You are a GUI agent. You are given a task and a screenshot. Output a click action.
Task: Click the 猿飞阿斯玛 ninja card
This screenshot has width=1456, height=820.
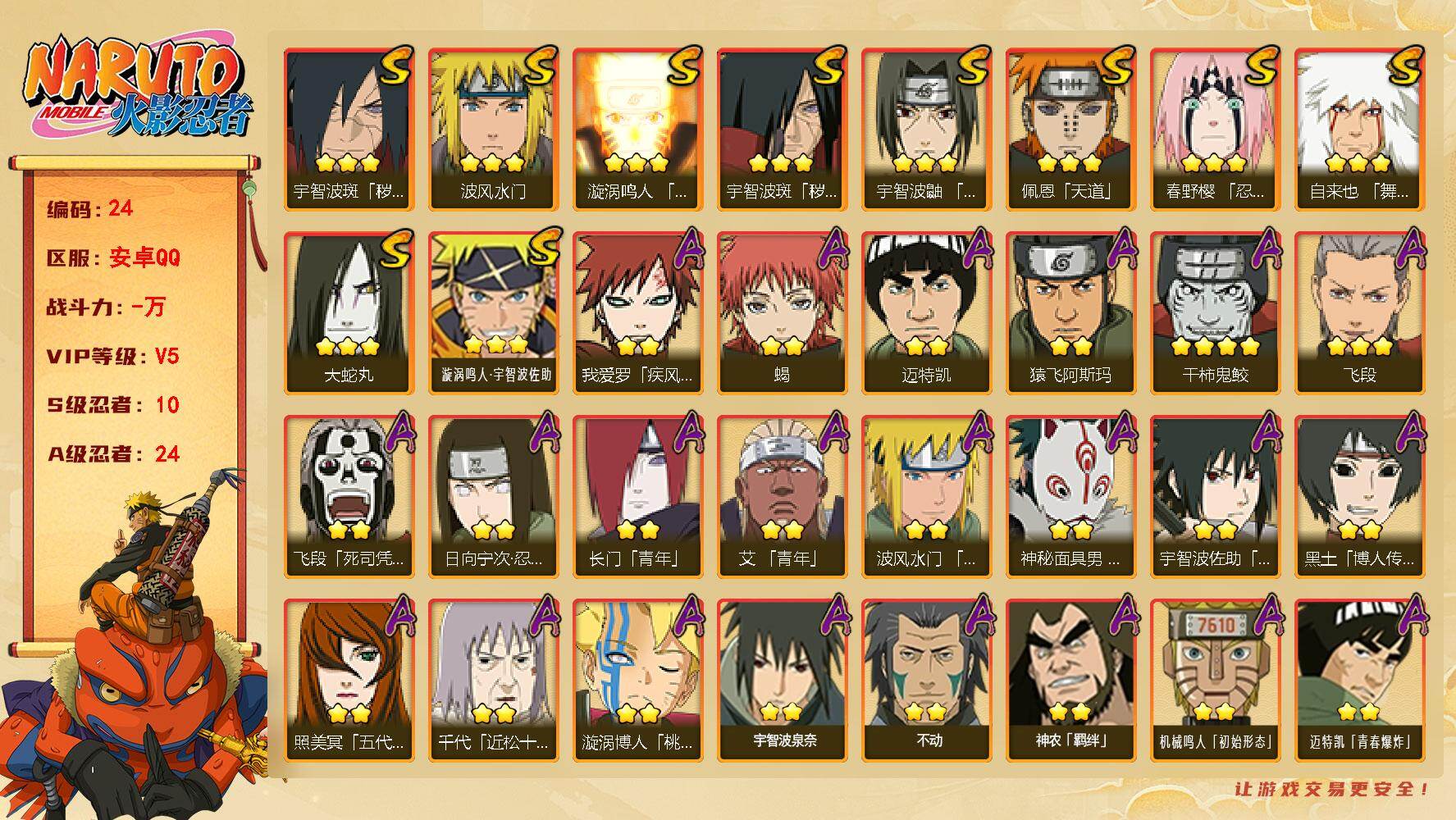(1070, 313)
